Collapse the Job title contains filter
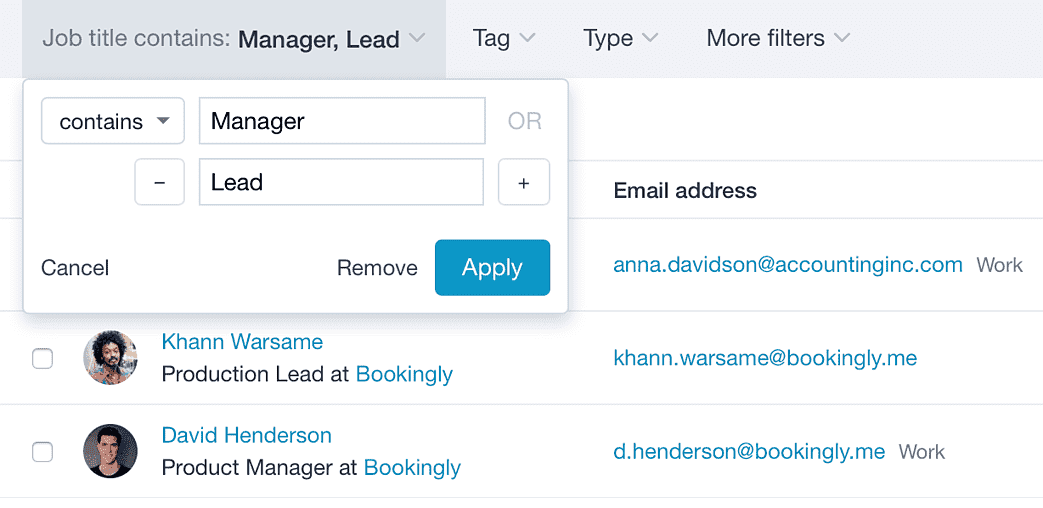 [233, 39]
